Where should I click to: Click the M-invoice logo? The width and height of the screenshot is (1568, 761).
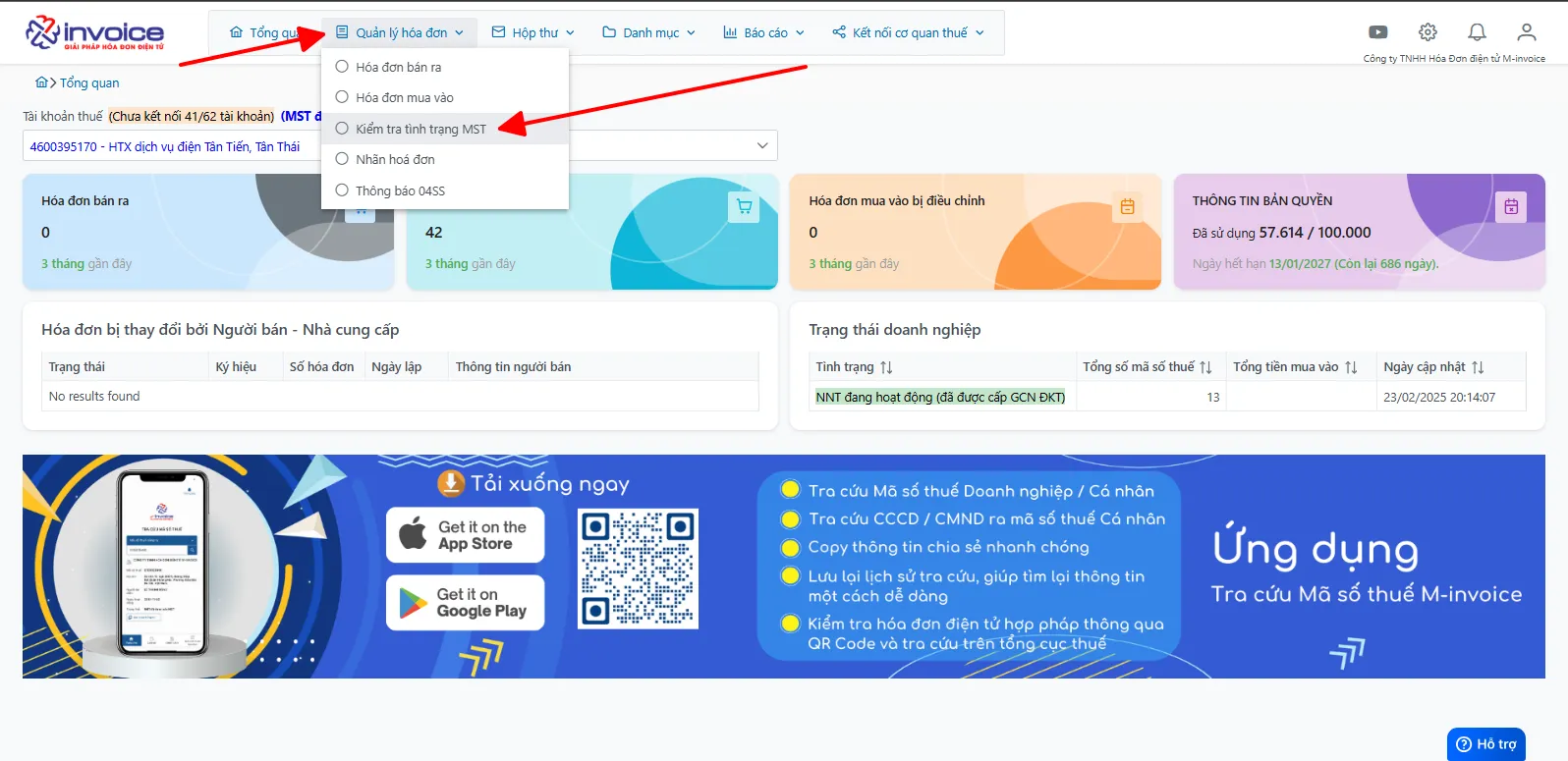[x=94, y=32]
